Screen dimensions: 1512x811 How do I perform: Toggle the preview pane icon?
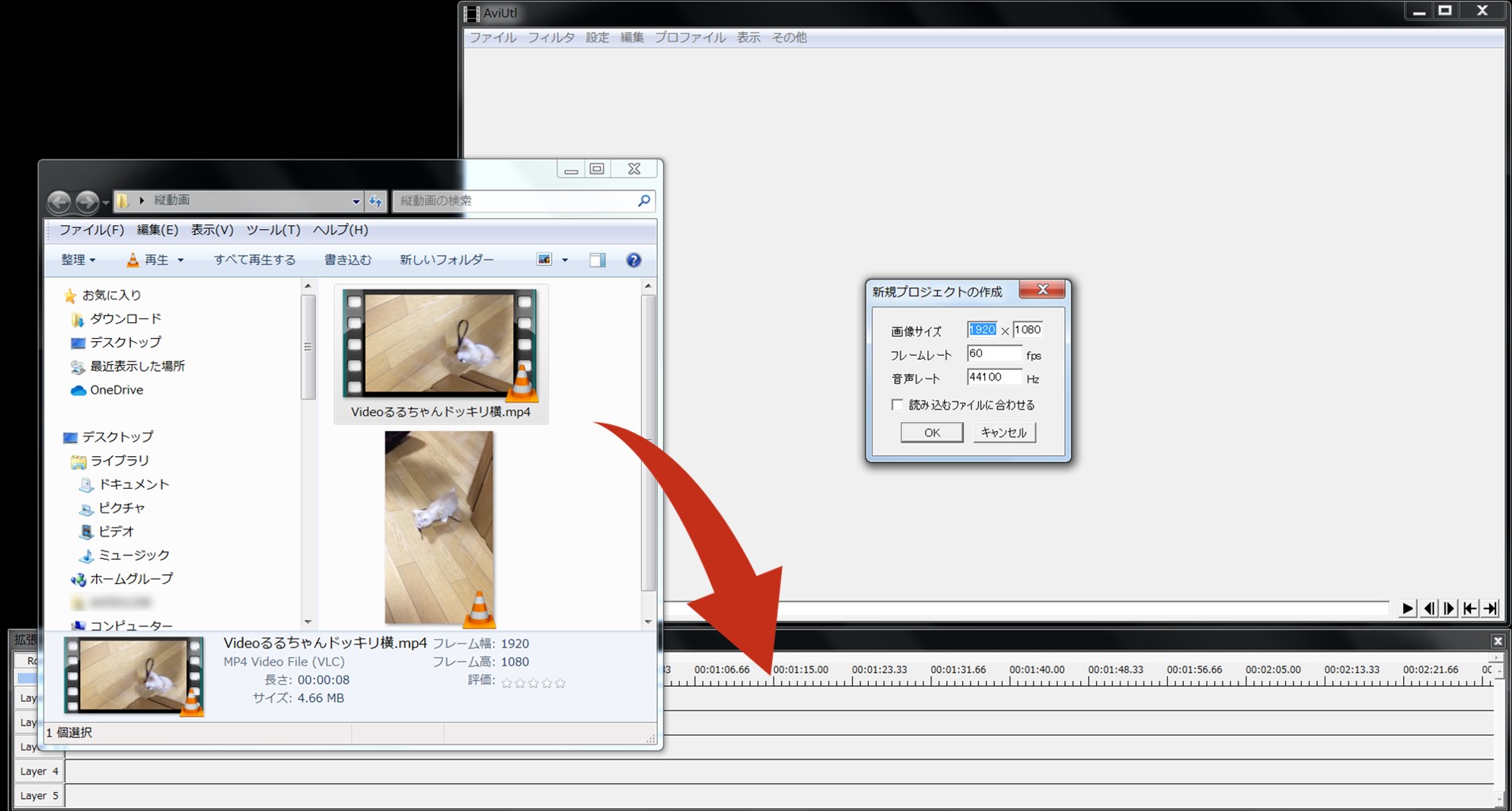pos(598,260)
